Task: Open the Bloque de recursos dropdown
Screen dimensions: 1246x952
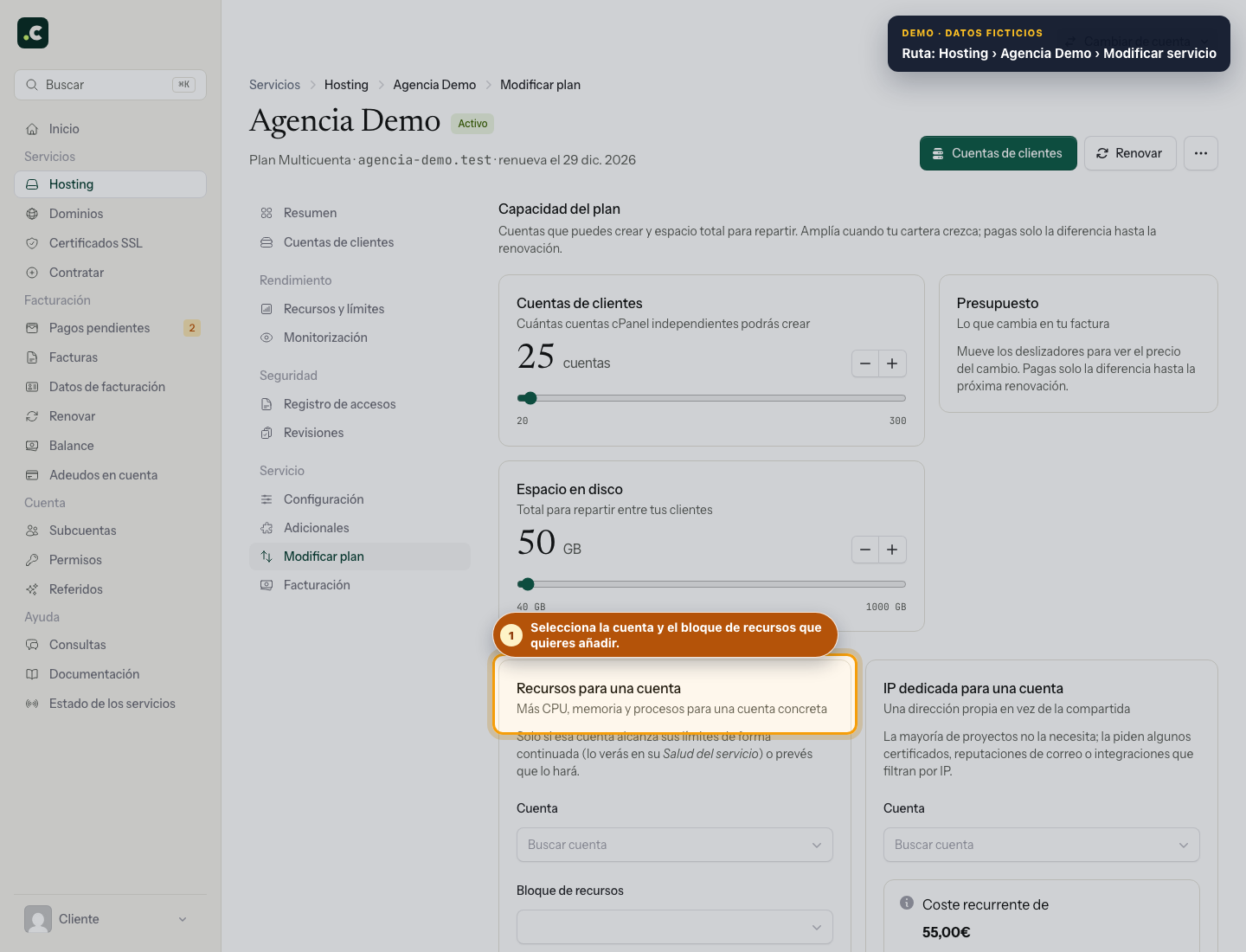Action: point(675,927)
